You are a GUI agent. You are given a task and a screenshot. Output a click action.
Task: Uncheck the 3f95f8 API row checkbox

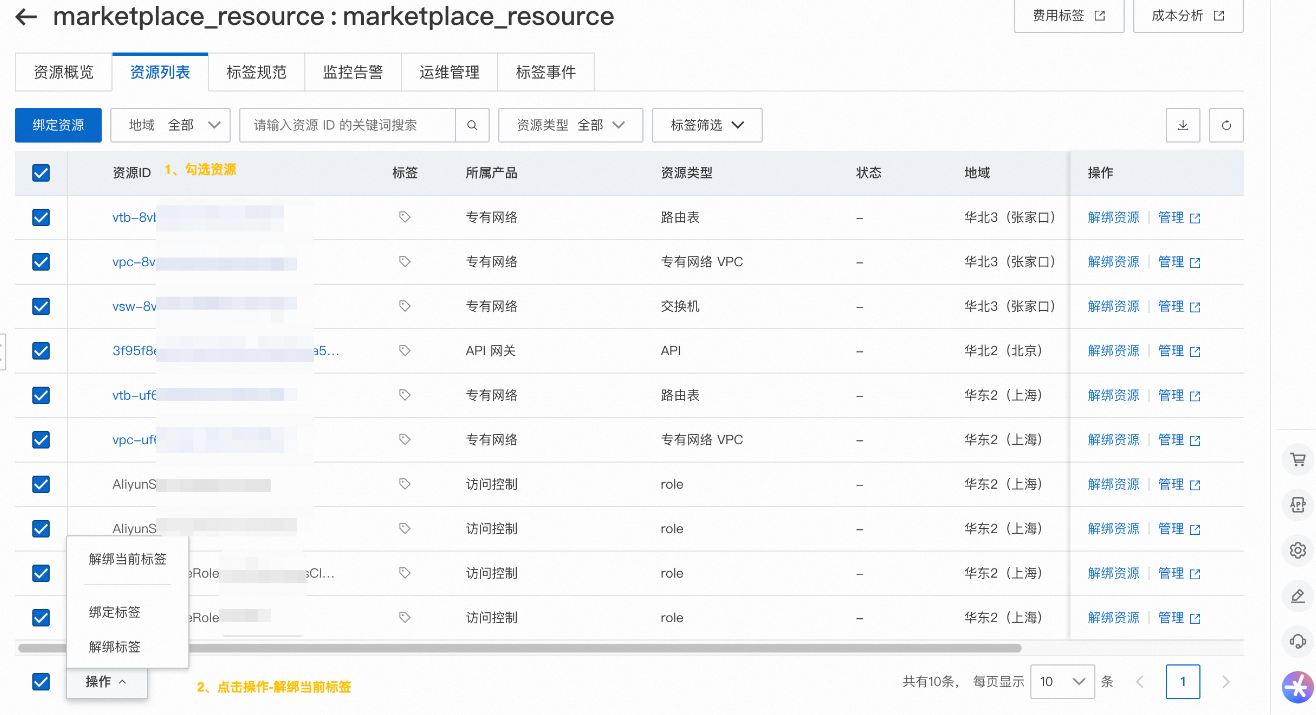[x=41, y=351]
